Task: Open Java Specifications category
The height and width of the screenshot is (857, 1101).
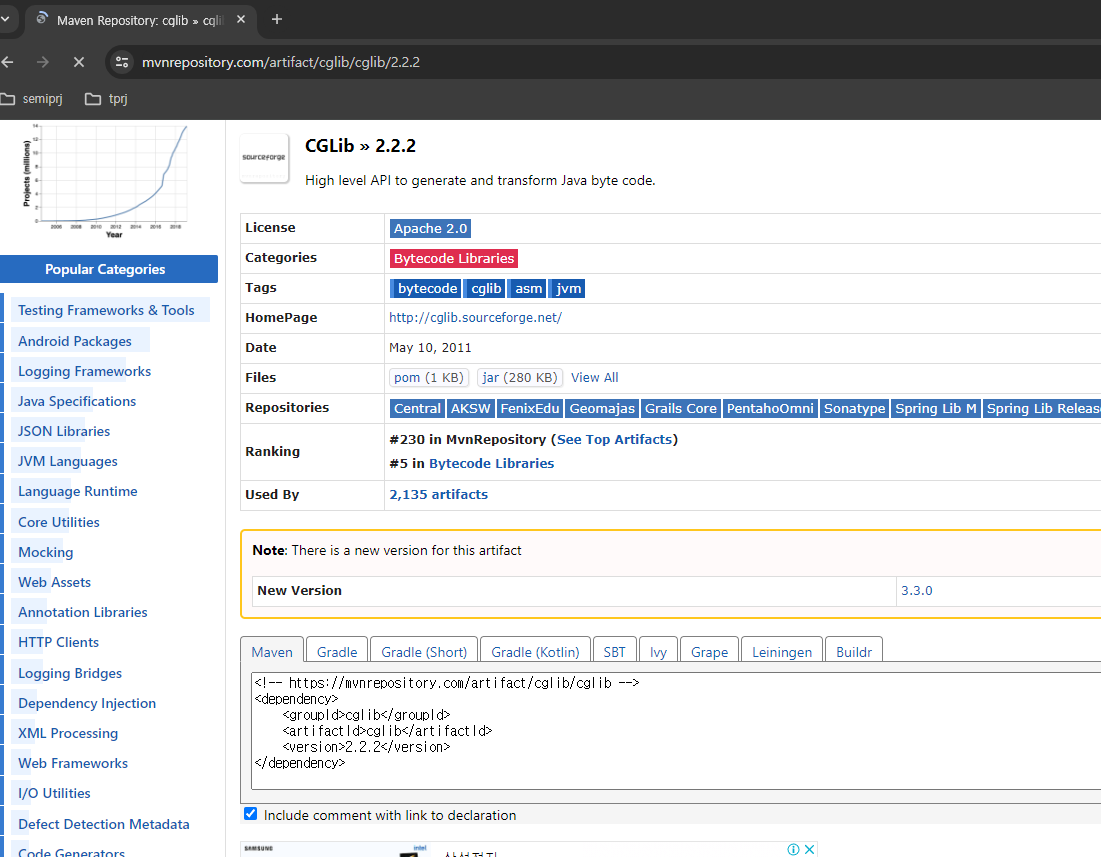Action: coord(77,401)
